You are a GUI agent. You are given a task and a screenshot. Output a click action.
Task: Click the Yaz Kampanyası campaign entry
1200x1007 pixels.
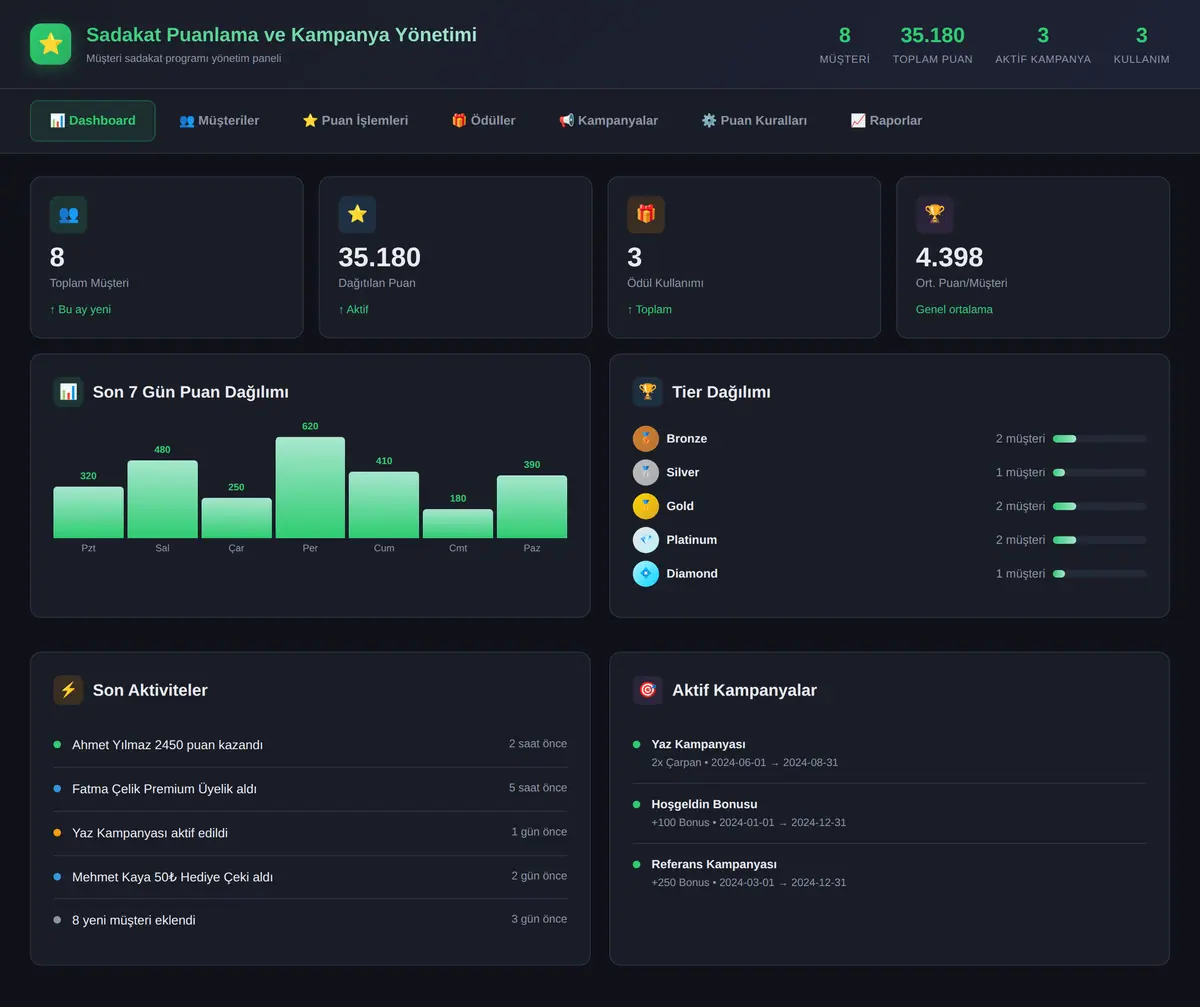point(890,753)
